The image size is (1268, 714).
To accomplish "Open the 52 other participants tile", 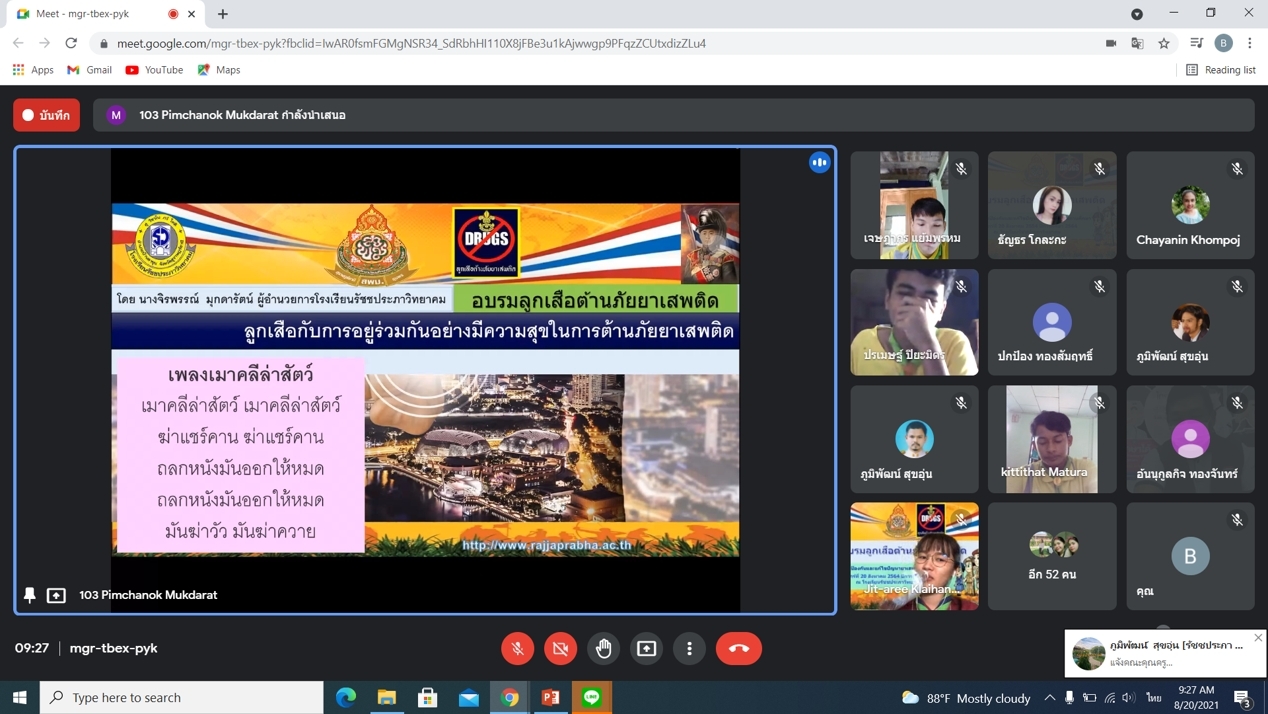I will click(1052, 556).
